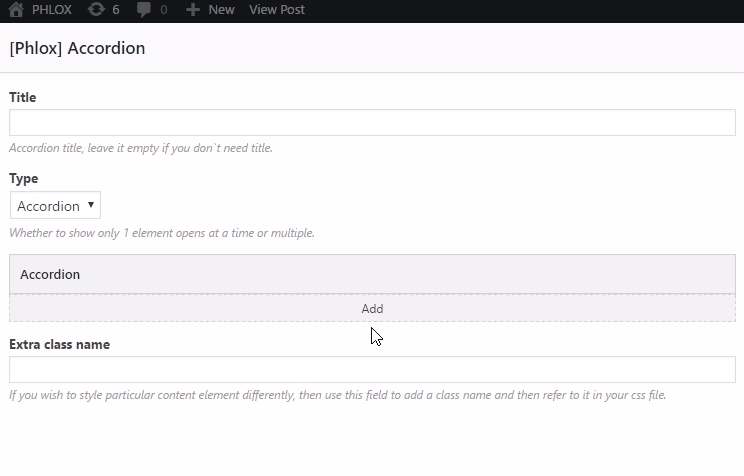Click the help text below the Type dropdown
744x476 pixels.
coord(162,233)
